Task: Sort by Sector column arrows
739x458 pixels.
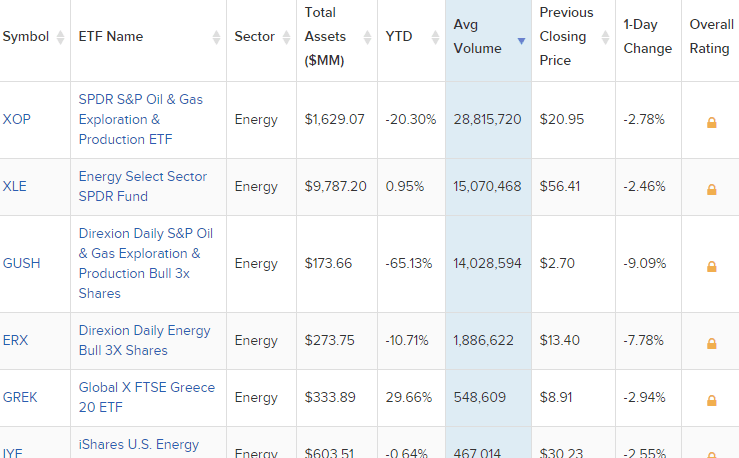Action: (287, 37)
